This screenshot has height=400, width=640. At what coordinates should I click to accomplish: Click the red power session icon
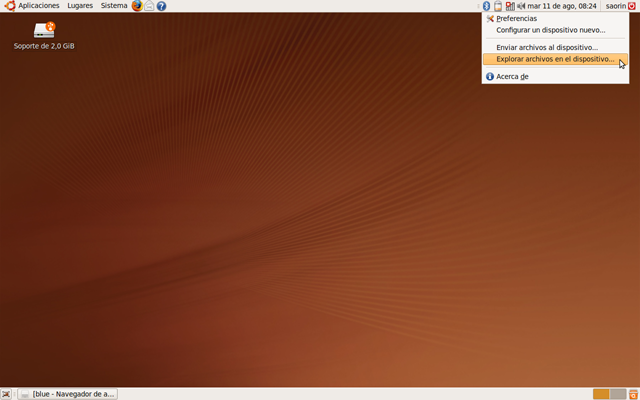[633, 6]
